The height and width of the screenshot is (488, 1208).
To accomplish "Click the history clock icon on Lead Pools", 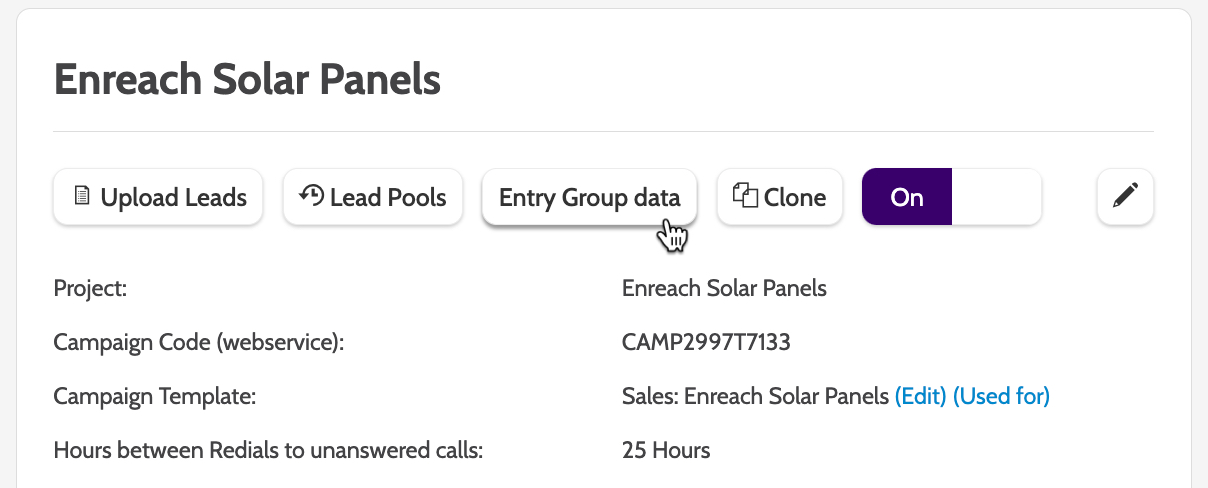I will coord(312,195).
